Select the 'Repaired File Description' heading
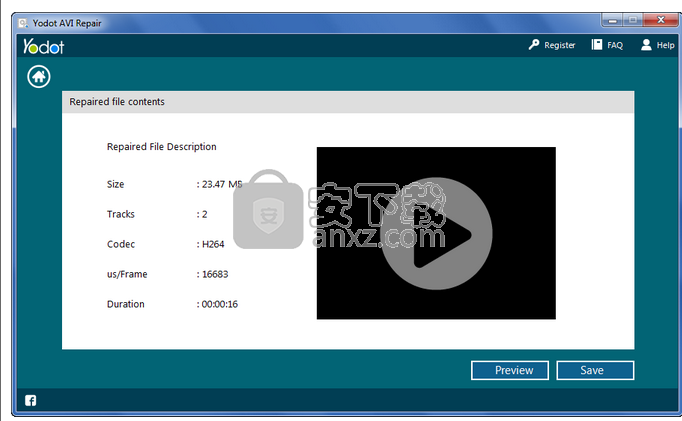Screen dimensions: 682x421 [x=161, y=147]
